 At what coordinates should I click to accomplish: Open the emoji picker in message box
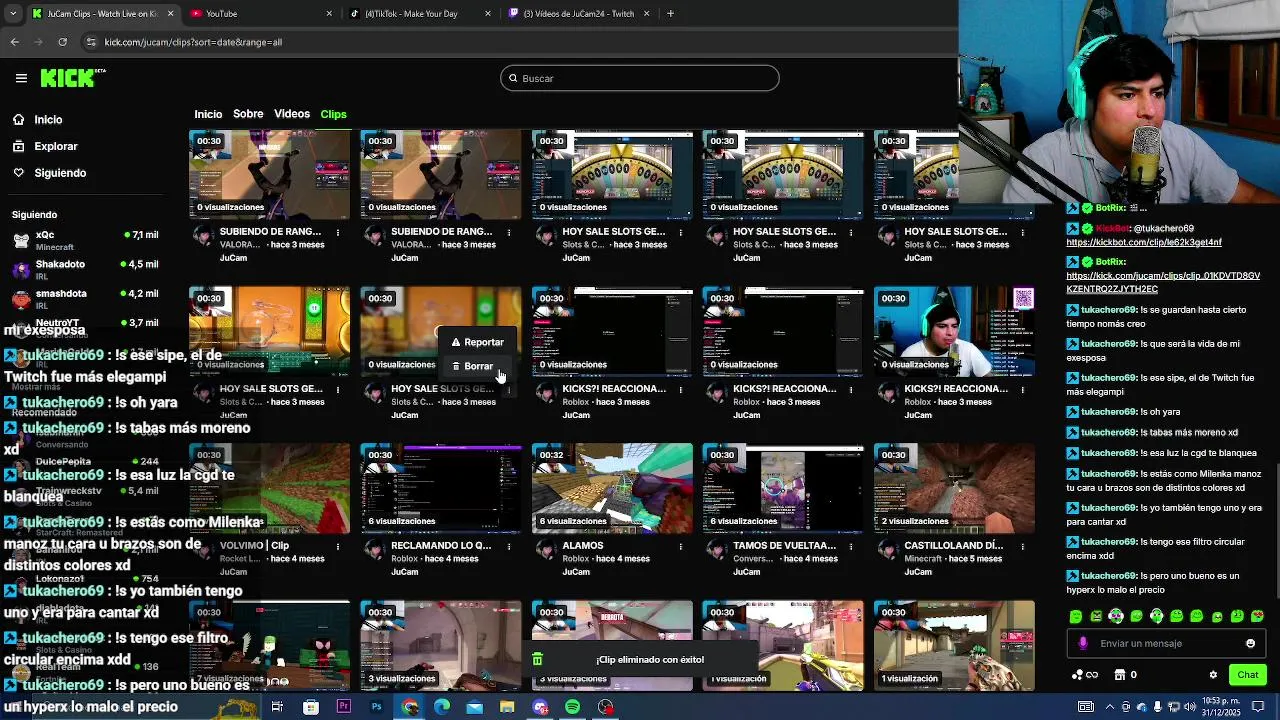[1251, 643]
